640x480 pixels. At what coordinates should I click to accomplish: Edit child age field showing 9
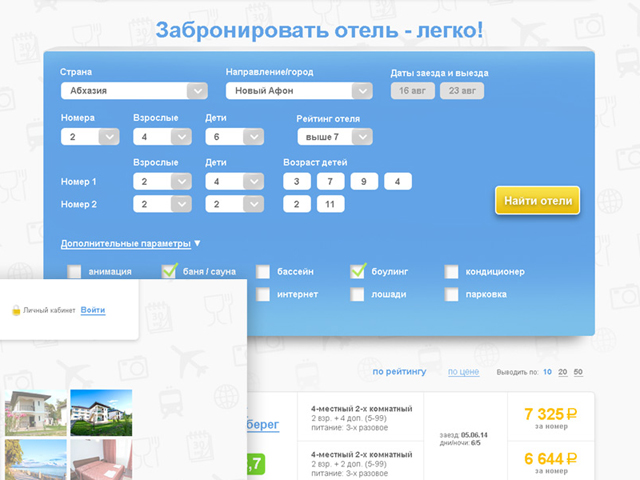[x=364, y=182]
